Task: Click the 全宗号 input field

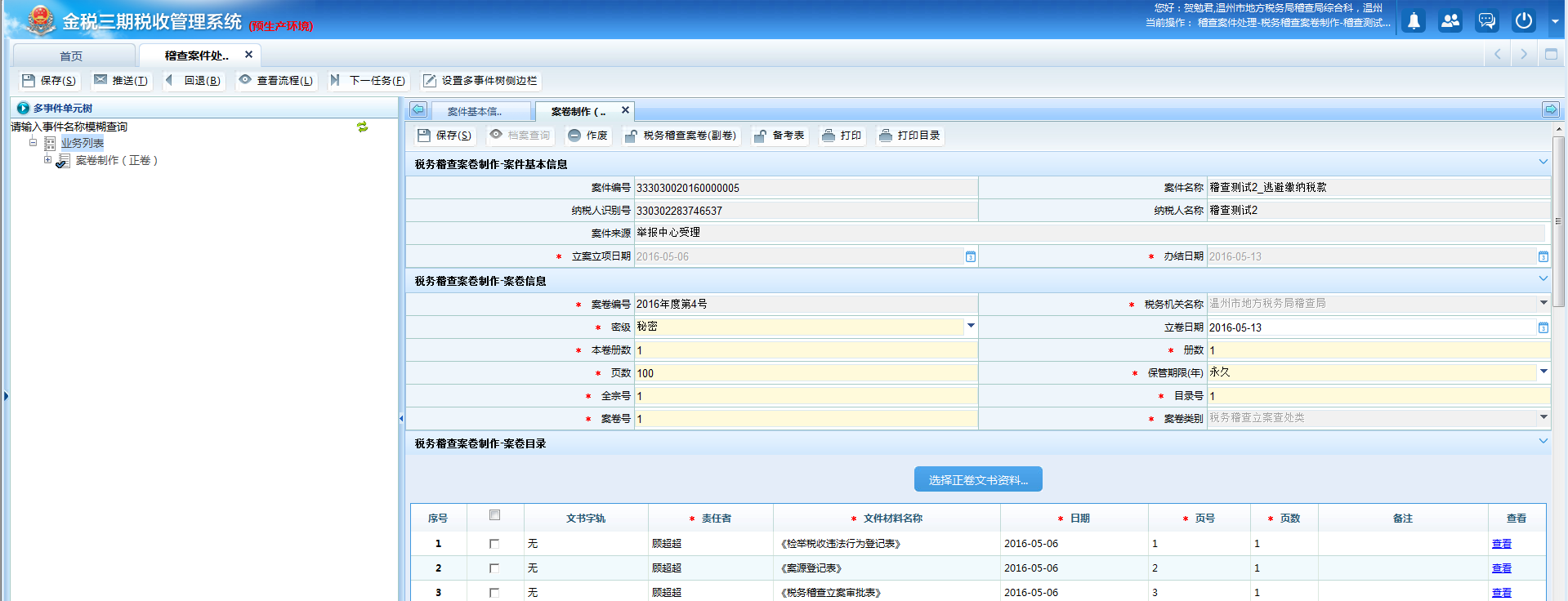Action: tap(806, 396)
